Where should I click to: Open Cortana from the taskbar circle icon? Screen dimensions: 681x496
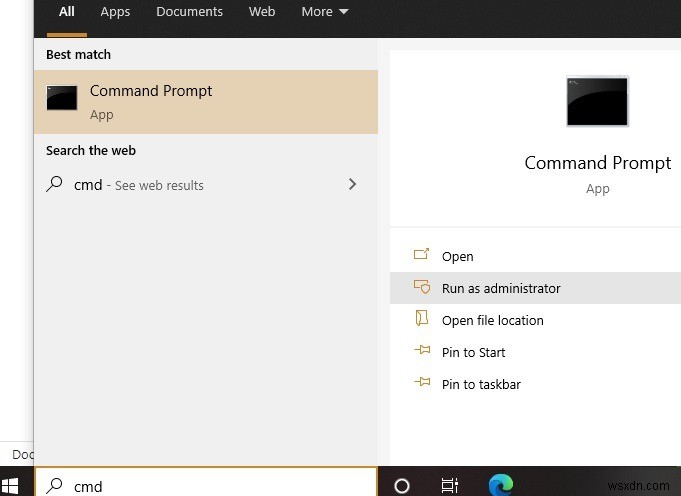point(402,485)
